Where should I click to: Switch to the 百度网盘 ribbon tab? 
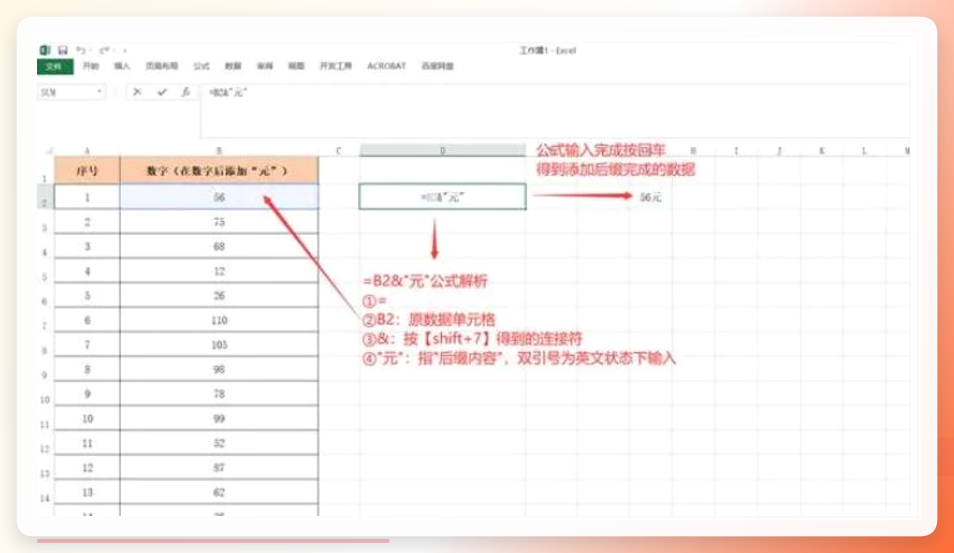pyautogui.click(x=437, y=66)
